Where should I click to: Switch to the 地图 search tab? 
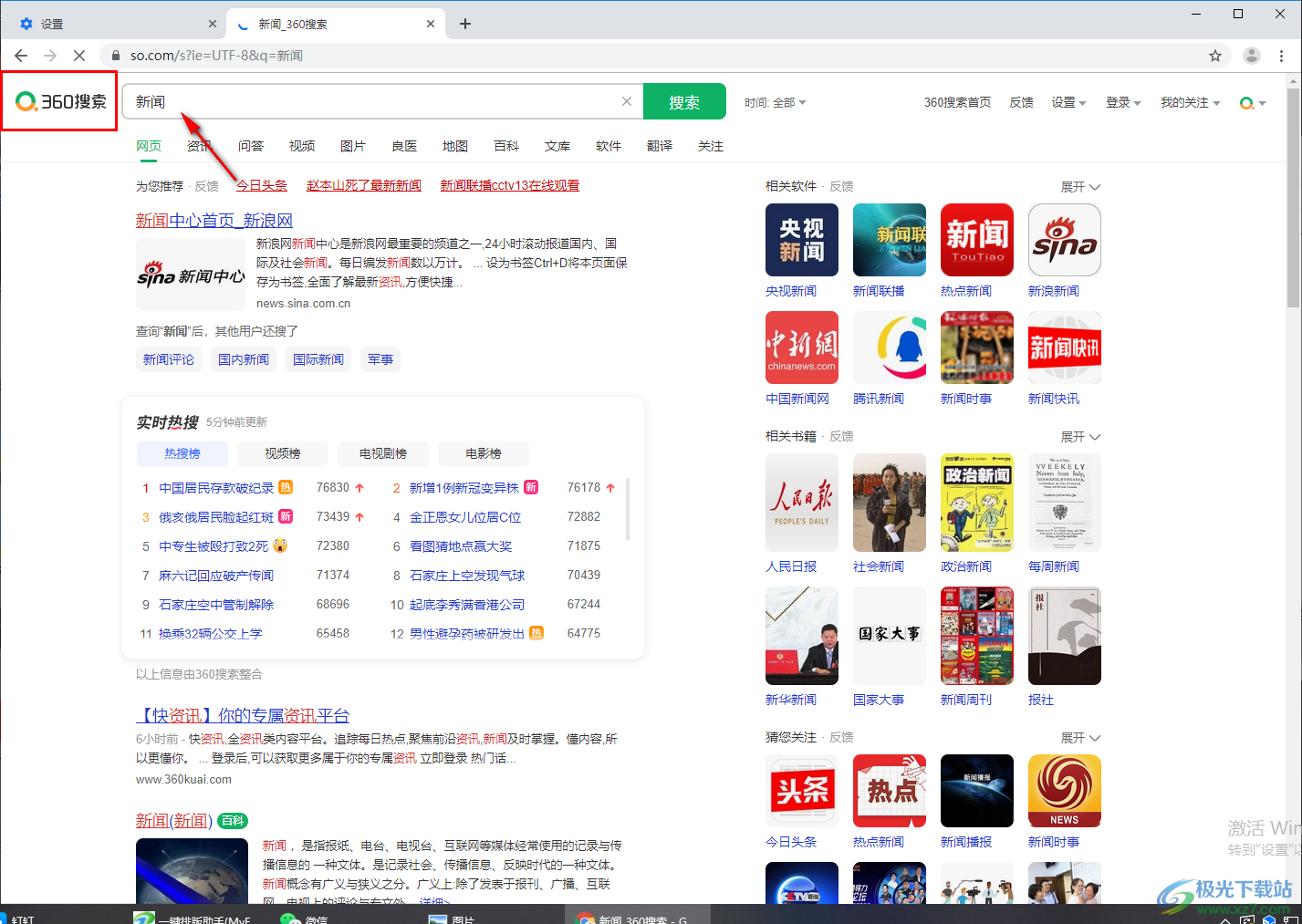[455, 146]
